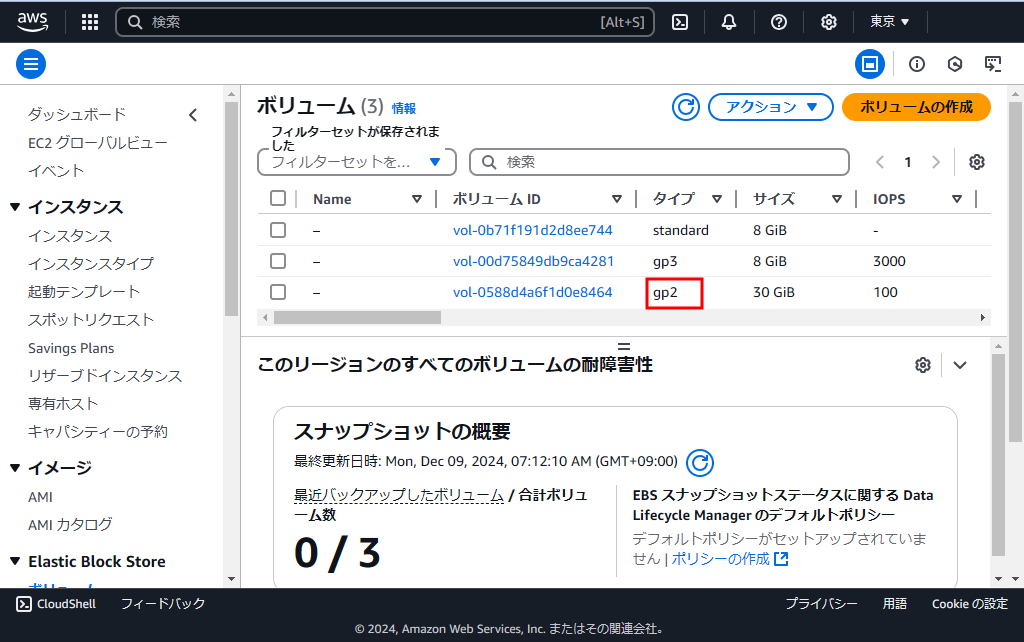Collapse the fault tolerance panel chevron

[959, 365]
